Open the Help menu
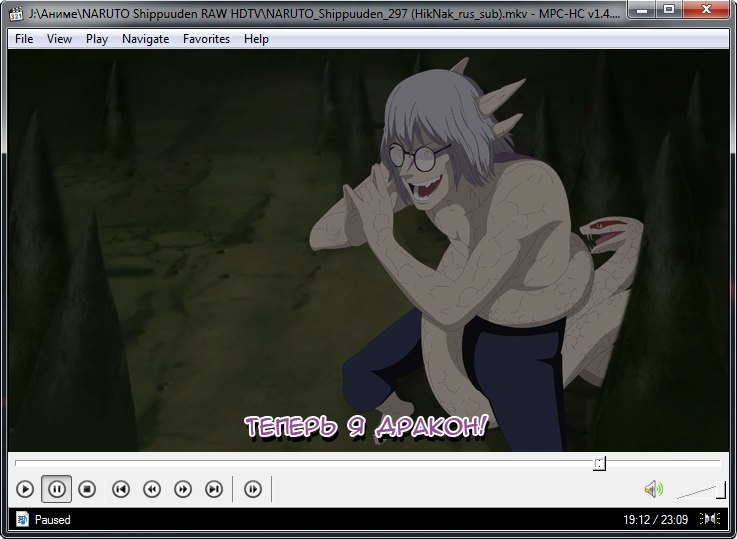Image resolution: width=737 pixels, height=539 pixels. [256, 39]
